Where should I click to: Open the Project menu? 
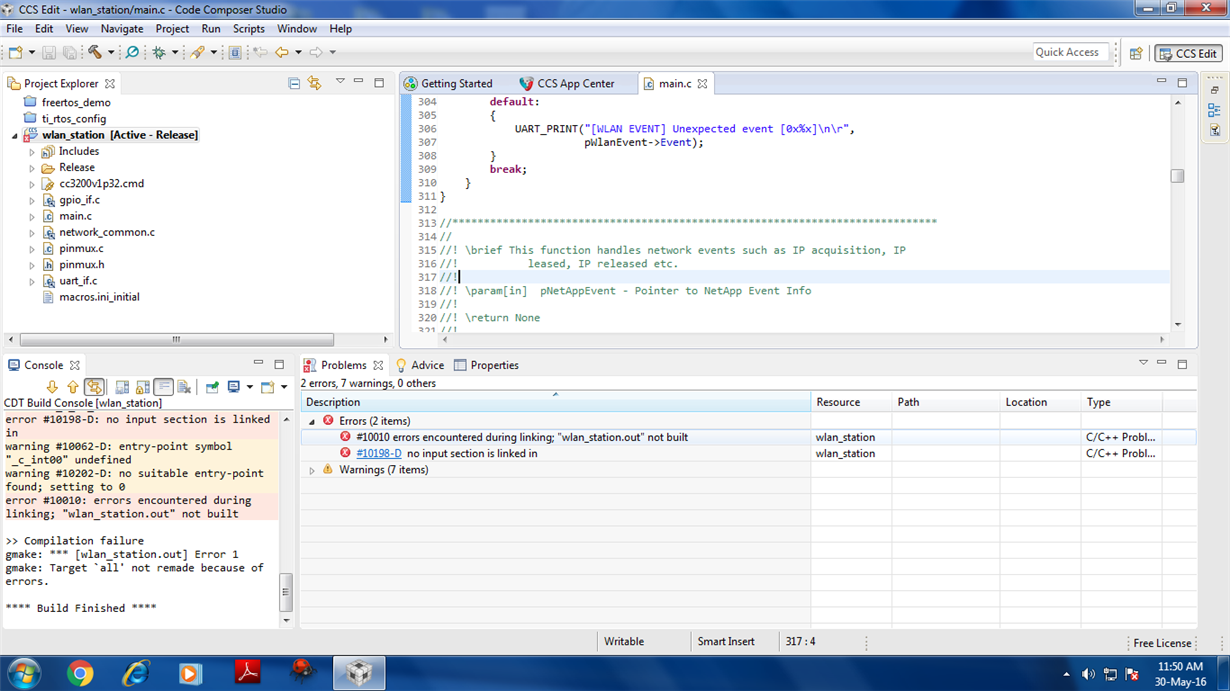(172, 29)
